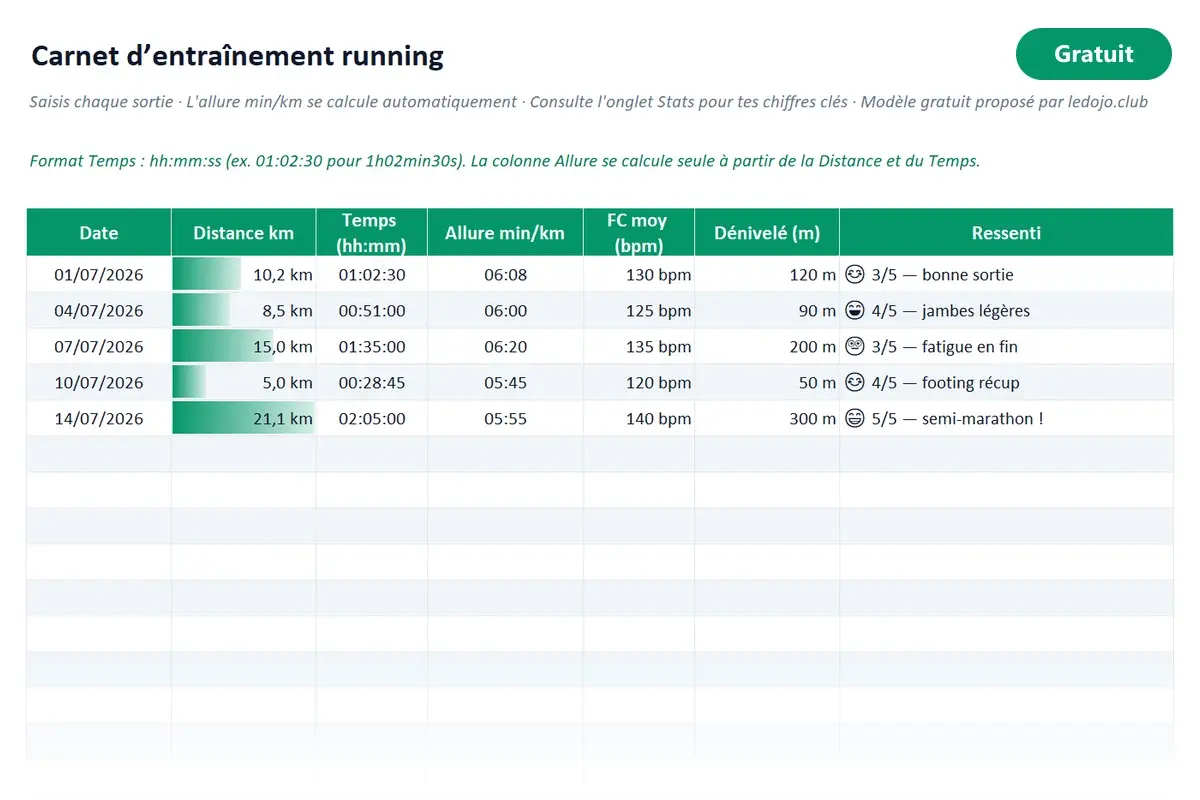Select the Ressenti column header
1200x800 pixels.
coord(1006,233)
